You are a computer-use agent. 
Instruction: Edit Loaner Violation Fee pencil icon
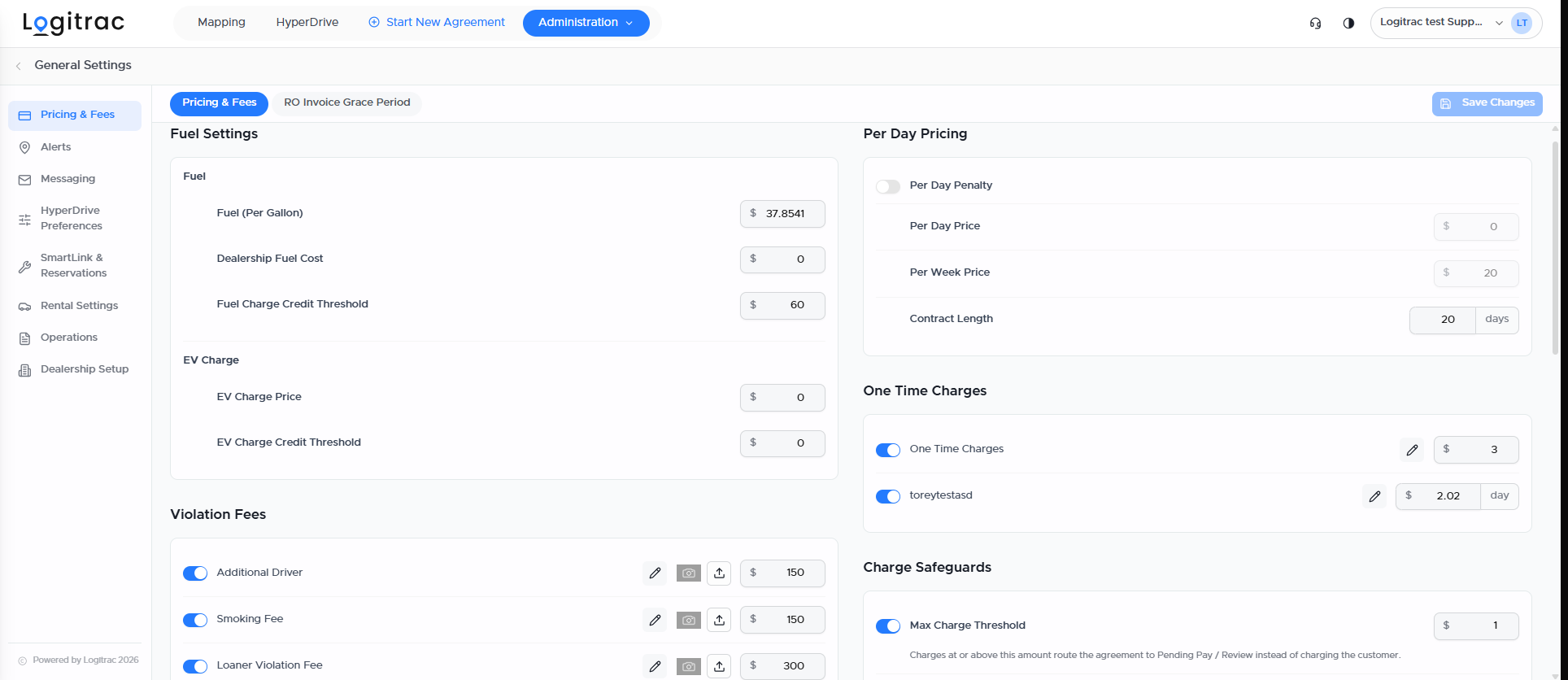coord(655,666)
